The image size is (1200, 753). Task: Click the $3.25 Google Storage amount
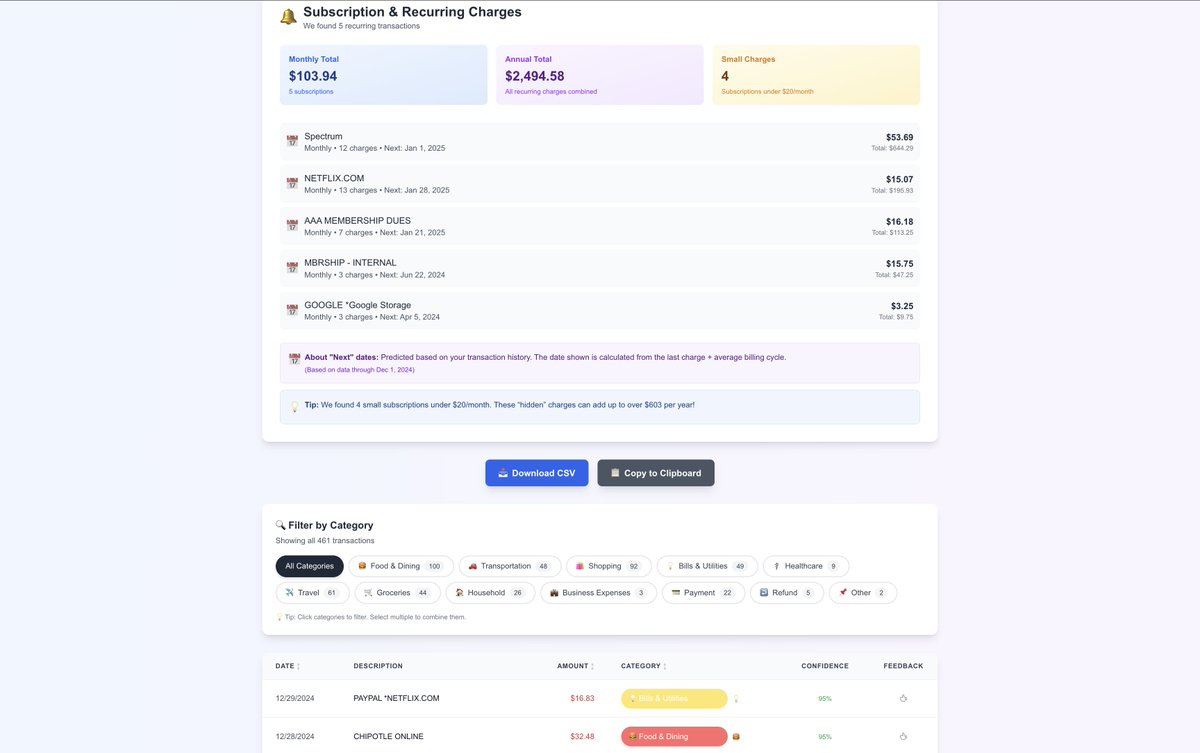(x=902, y=306)
